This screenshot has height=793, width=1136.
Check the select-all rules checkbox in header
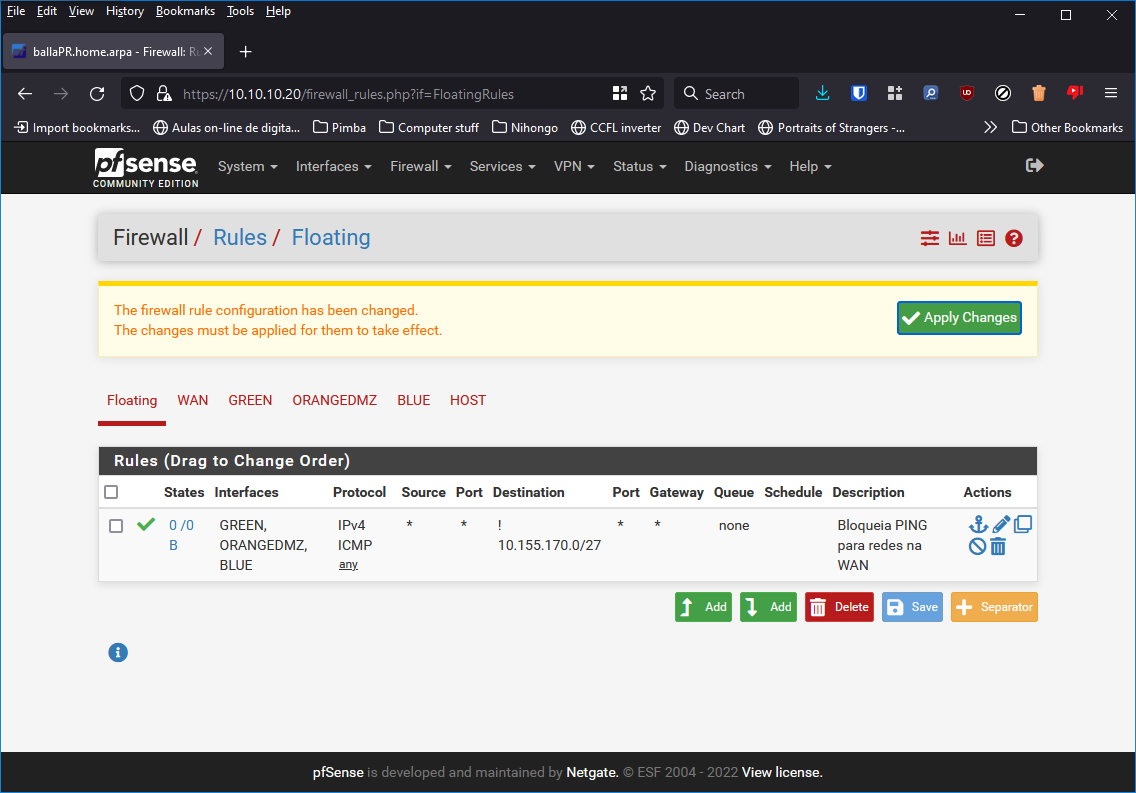click(111, 492)
